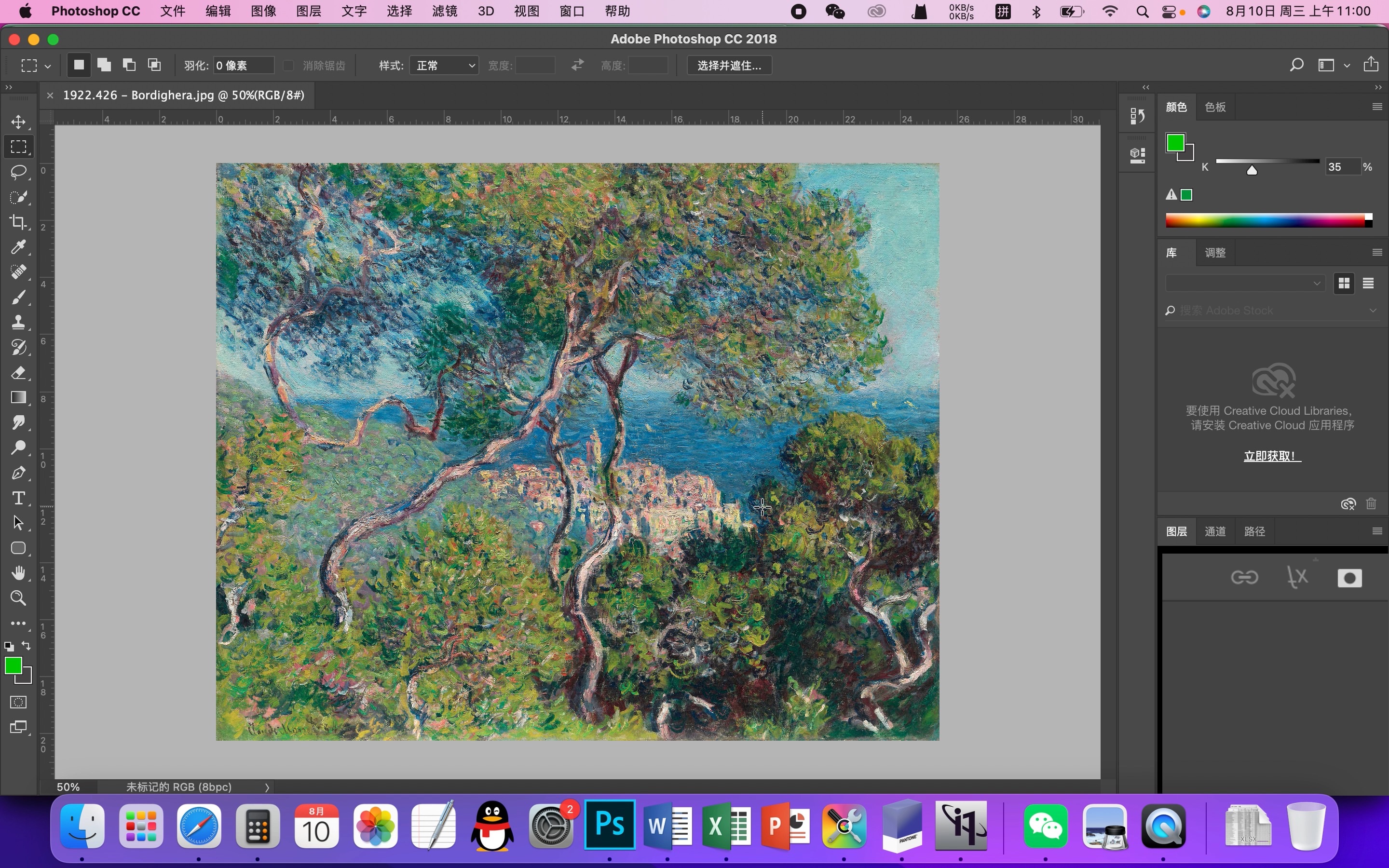Swap foreground and background colors
The image size is (1389, 868).
coord(27,646)
